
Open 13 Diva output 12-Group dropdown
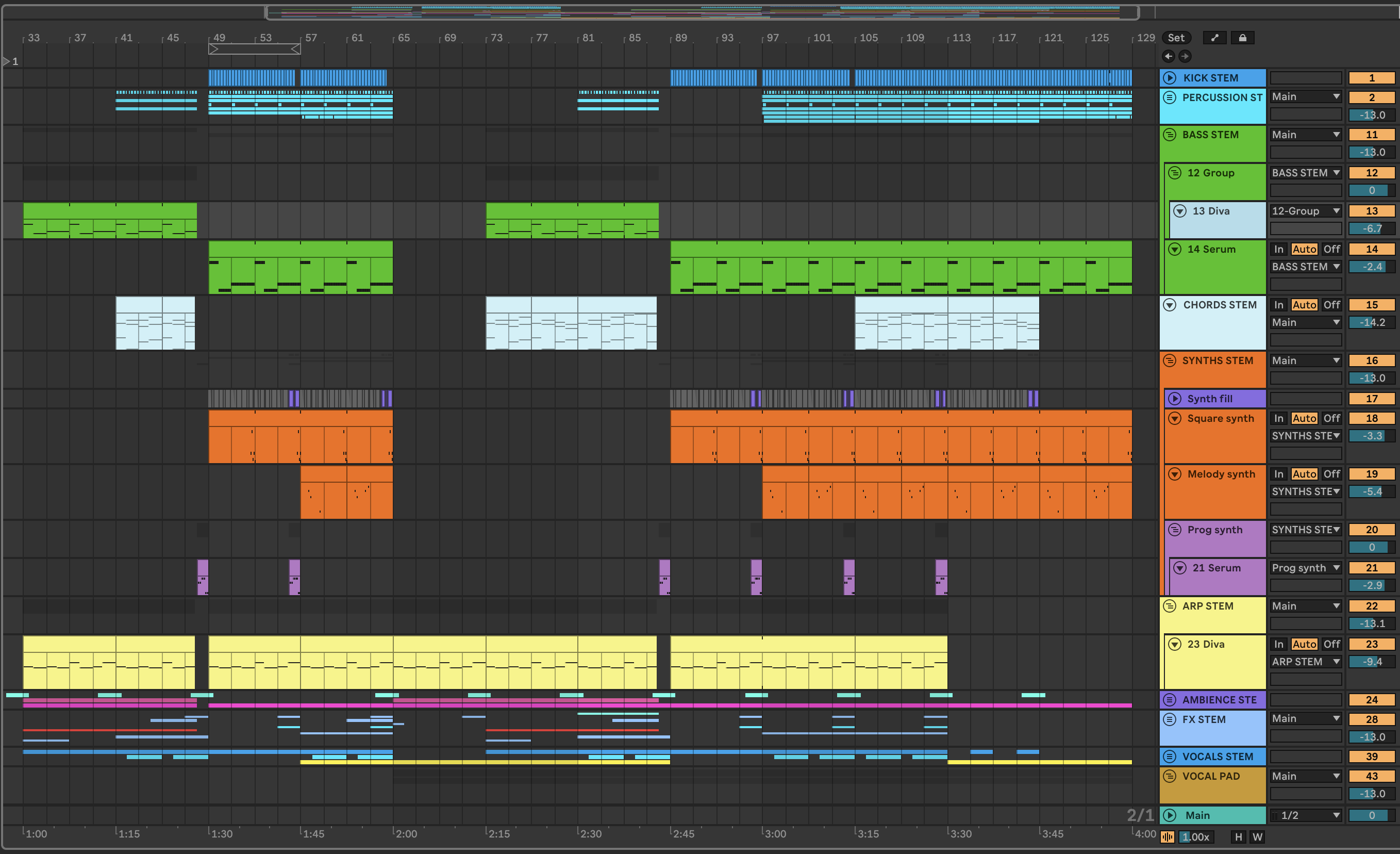point(1305,211)
